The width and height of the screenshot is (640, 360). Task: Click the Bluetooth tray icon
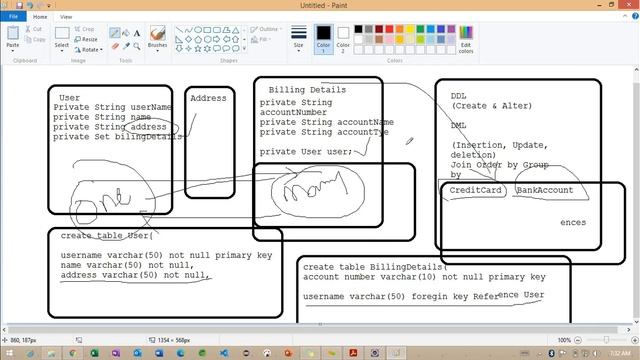tap(551, 353)
